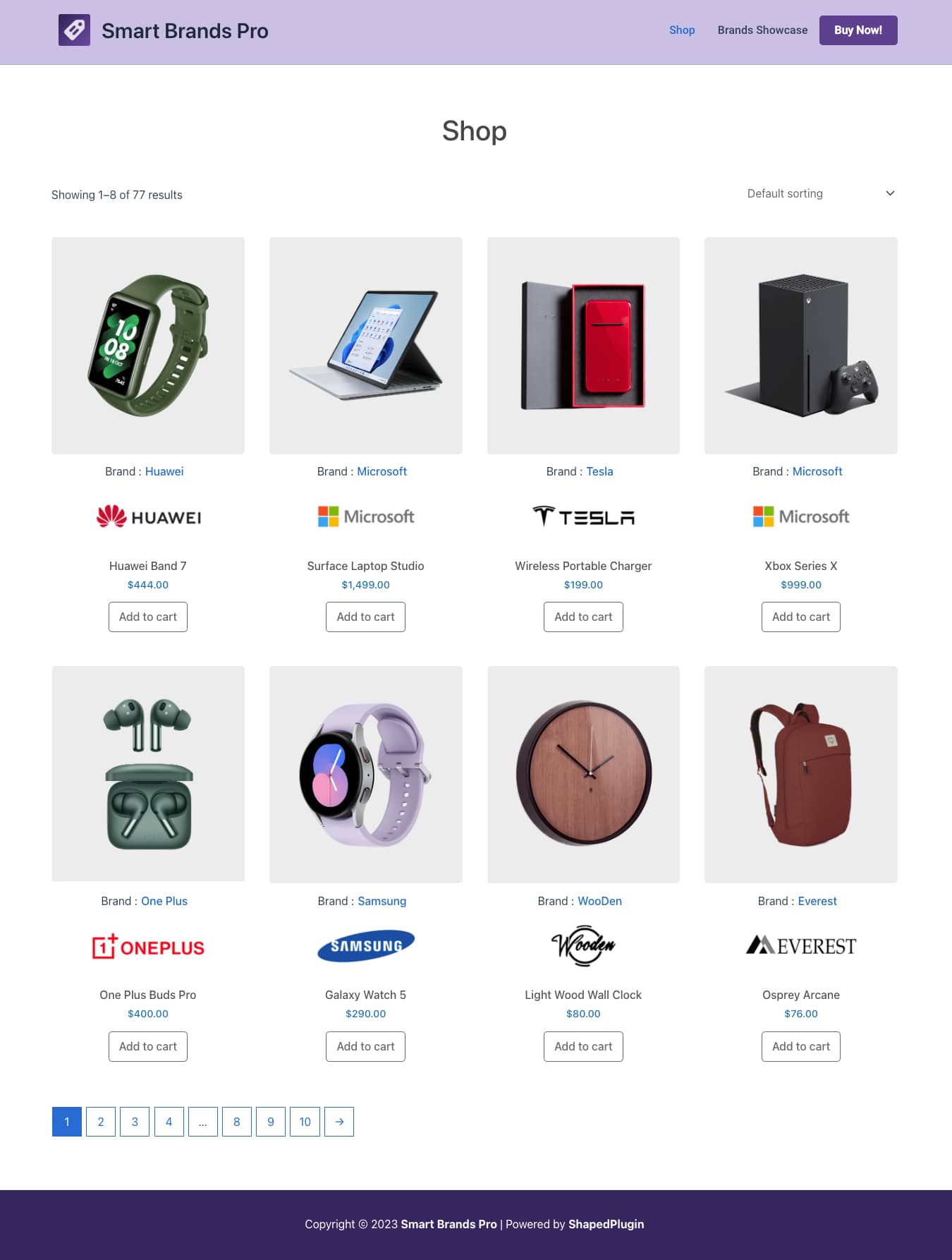Image resolution: width=952 pixels, height=1260 pixels.
Task: Open the ShapedPlugin footer link
Action: (x=606, y=1224)
